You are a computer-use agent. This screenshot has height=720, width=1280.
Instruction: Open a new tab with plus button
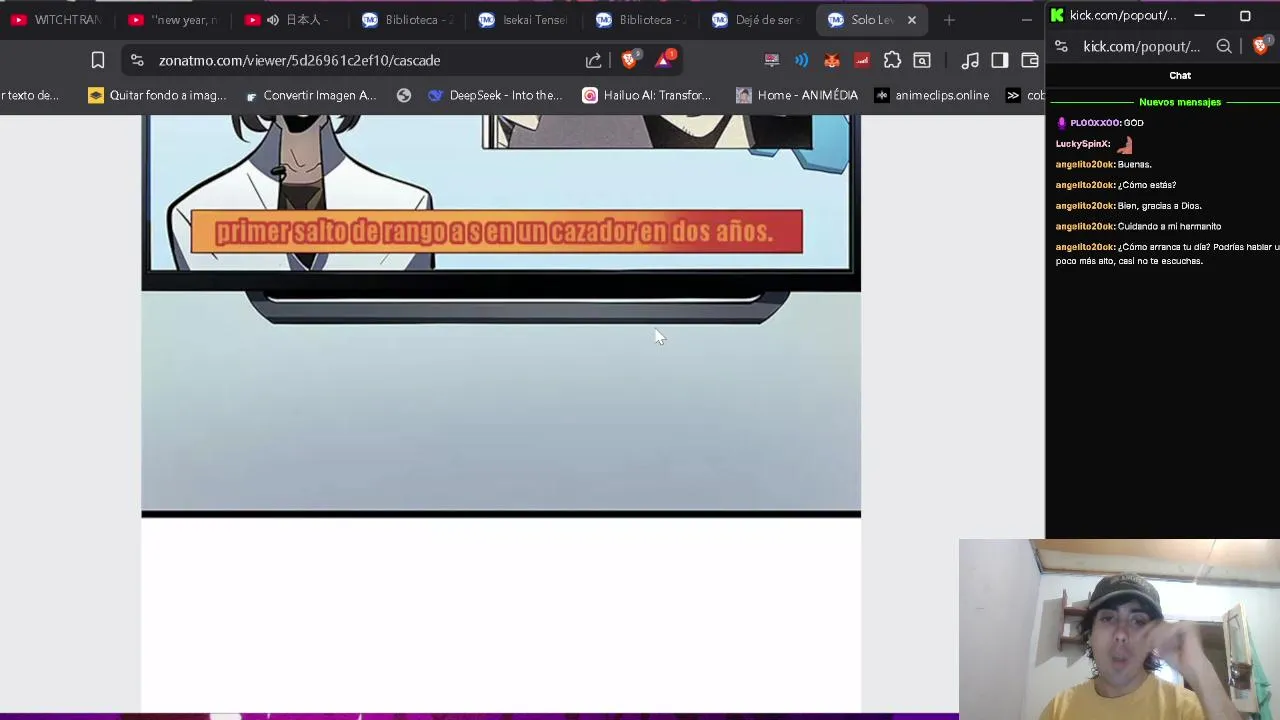tap(949, 20)
